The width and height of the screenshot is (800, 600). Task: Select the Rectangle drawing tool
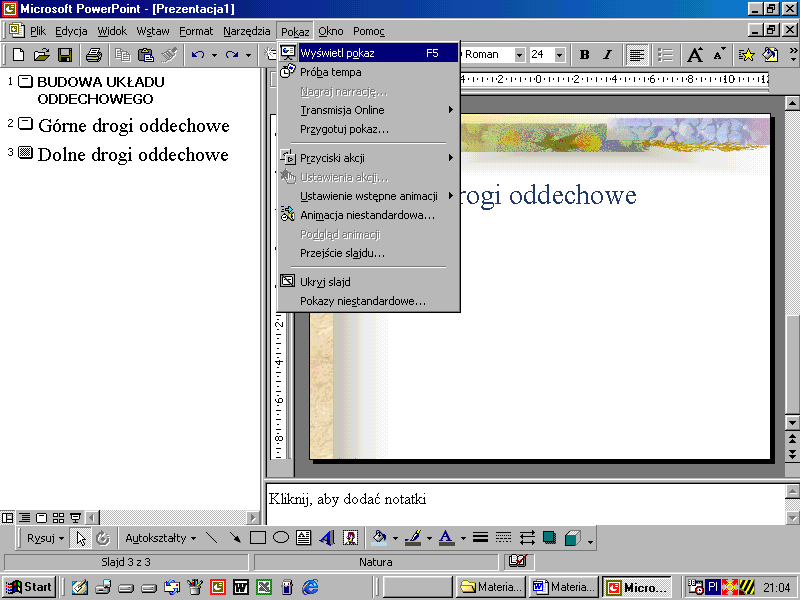click(x=258, y=538)
